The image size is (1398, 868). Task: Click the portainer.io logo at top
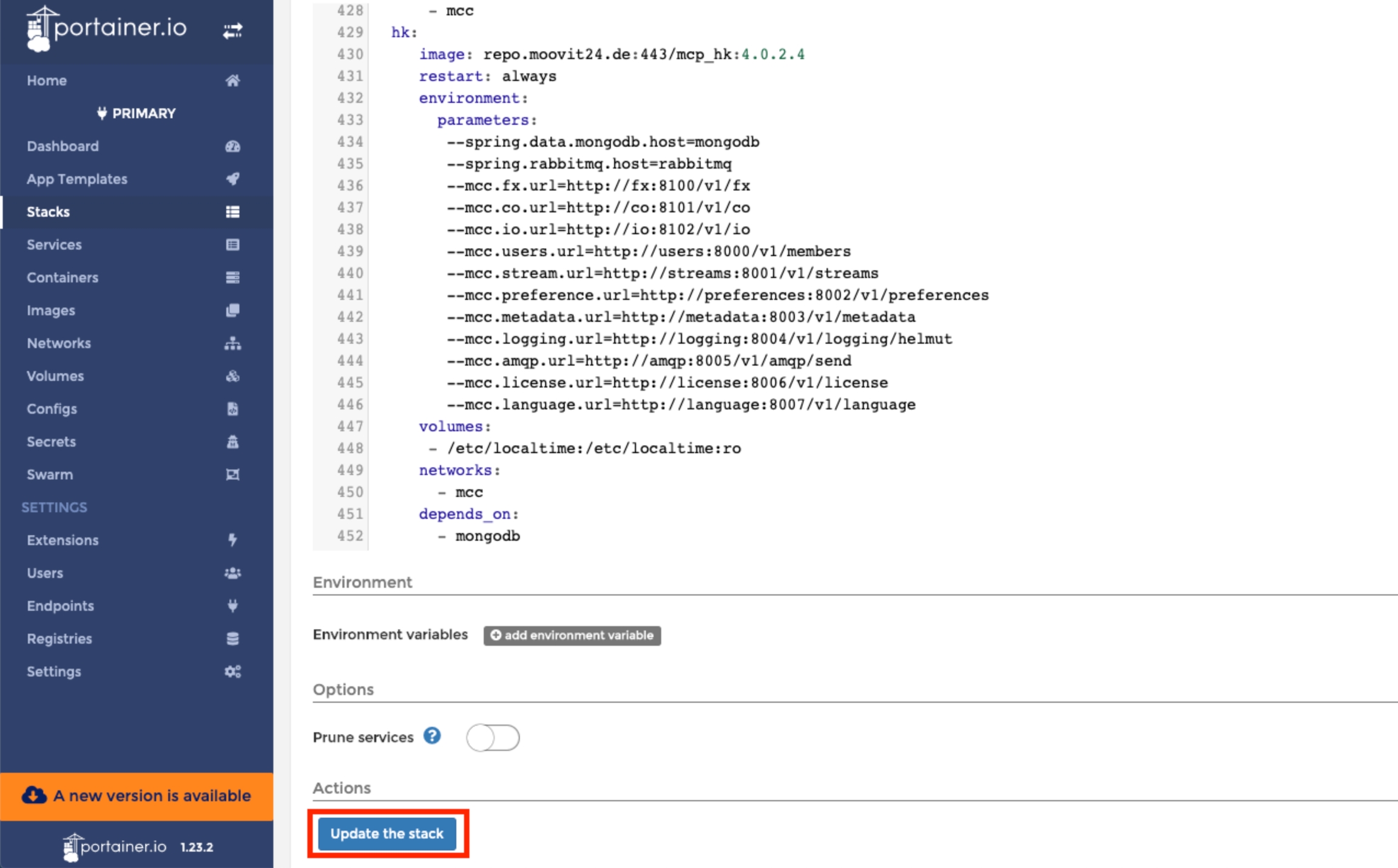pos(107,28)
